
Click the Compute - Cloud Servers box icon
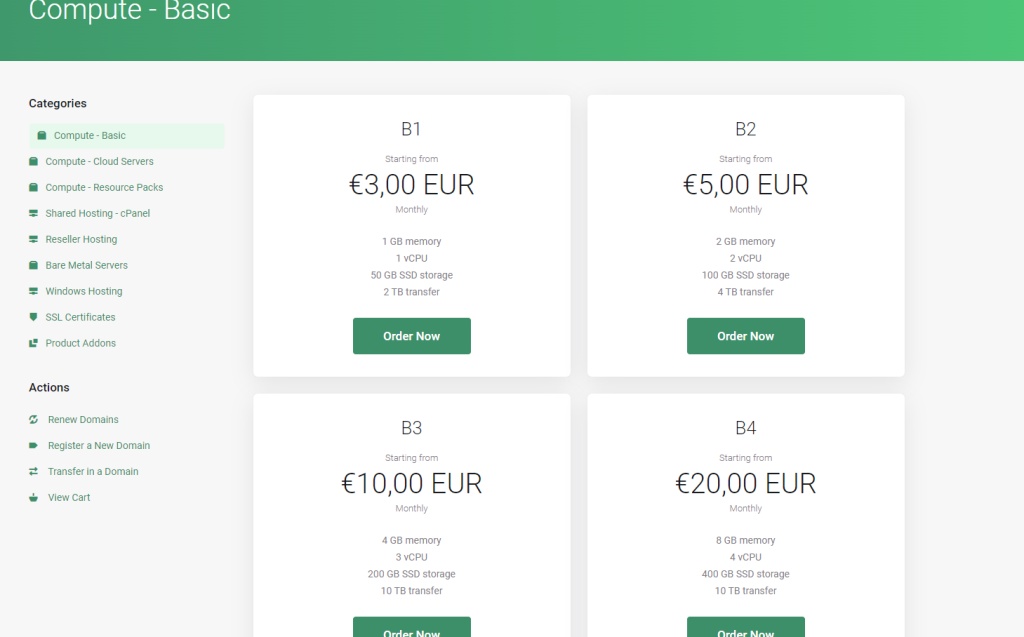(33, 161)
